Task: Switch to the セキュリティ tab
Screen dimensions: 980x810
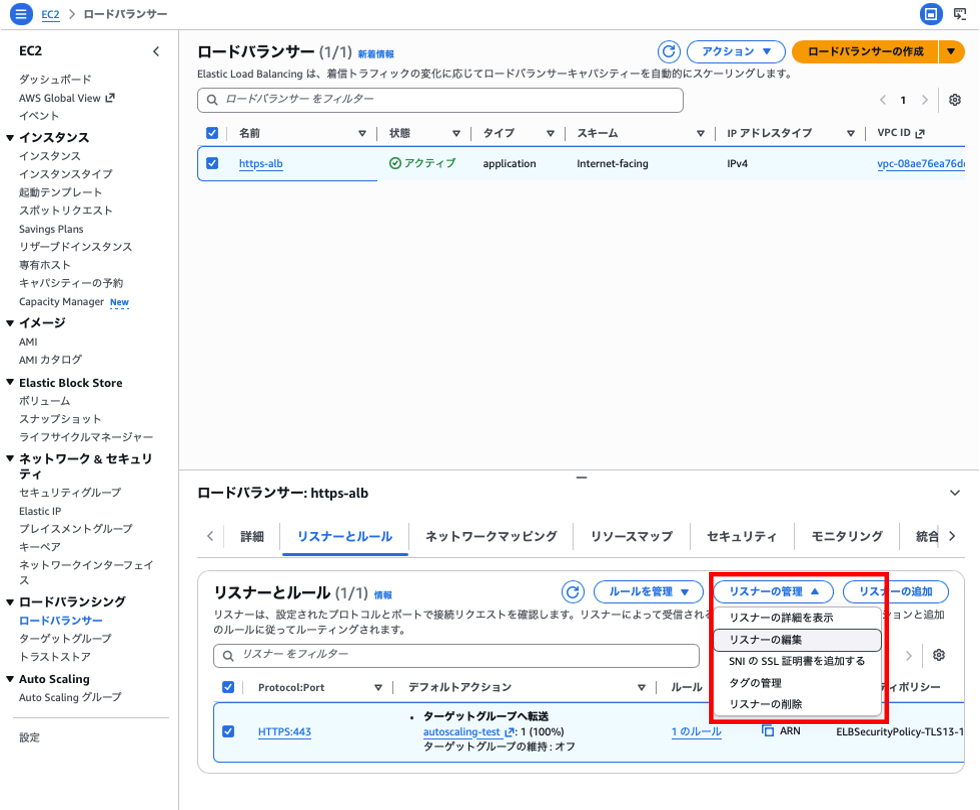Action: tap(742, 536)
